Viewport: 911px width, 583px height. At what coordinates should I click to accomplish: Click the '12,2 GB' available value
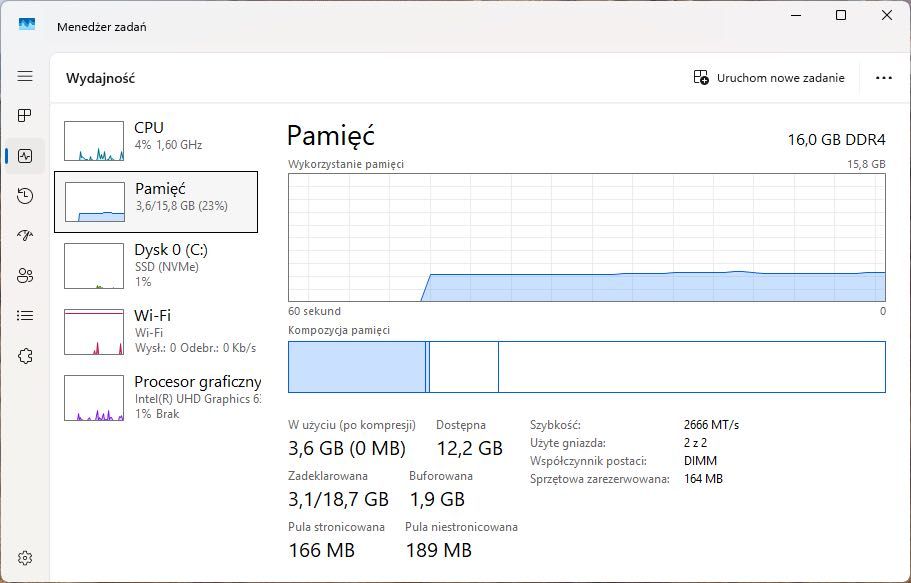tap(469, 448)
